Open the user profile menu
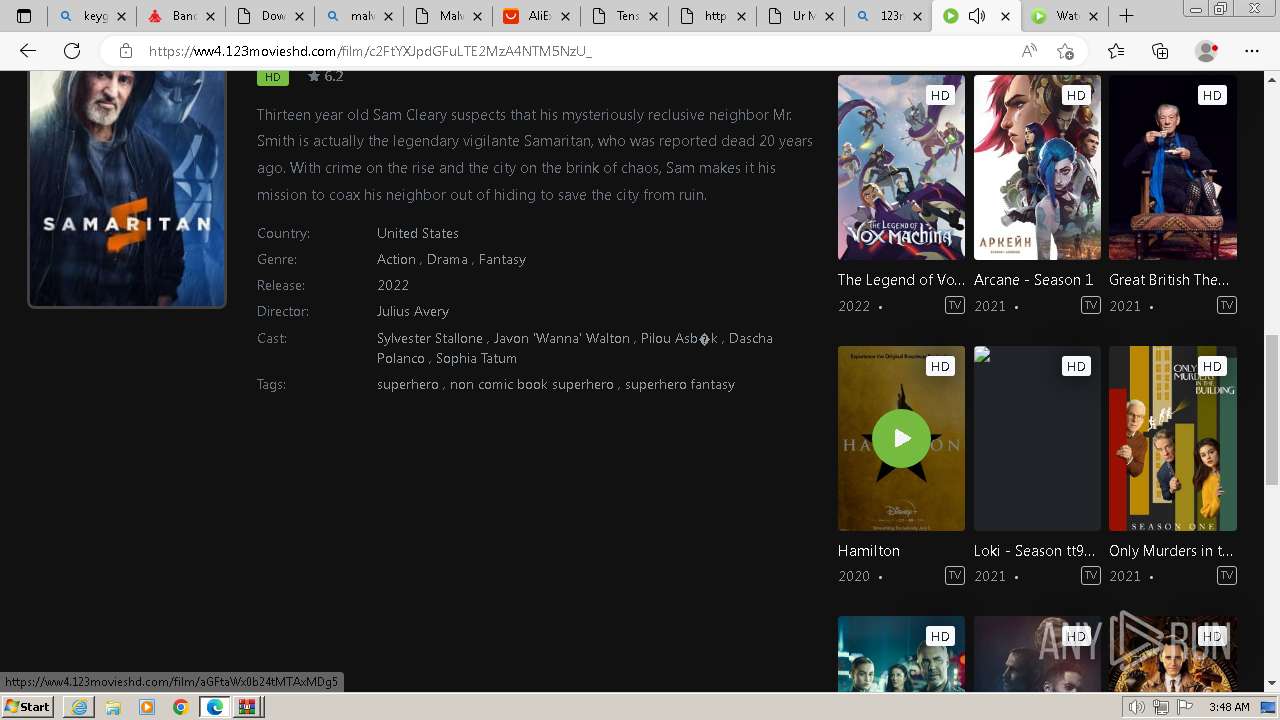 pos(1207,51)
